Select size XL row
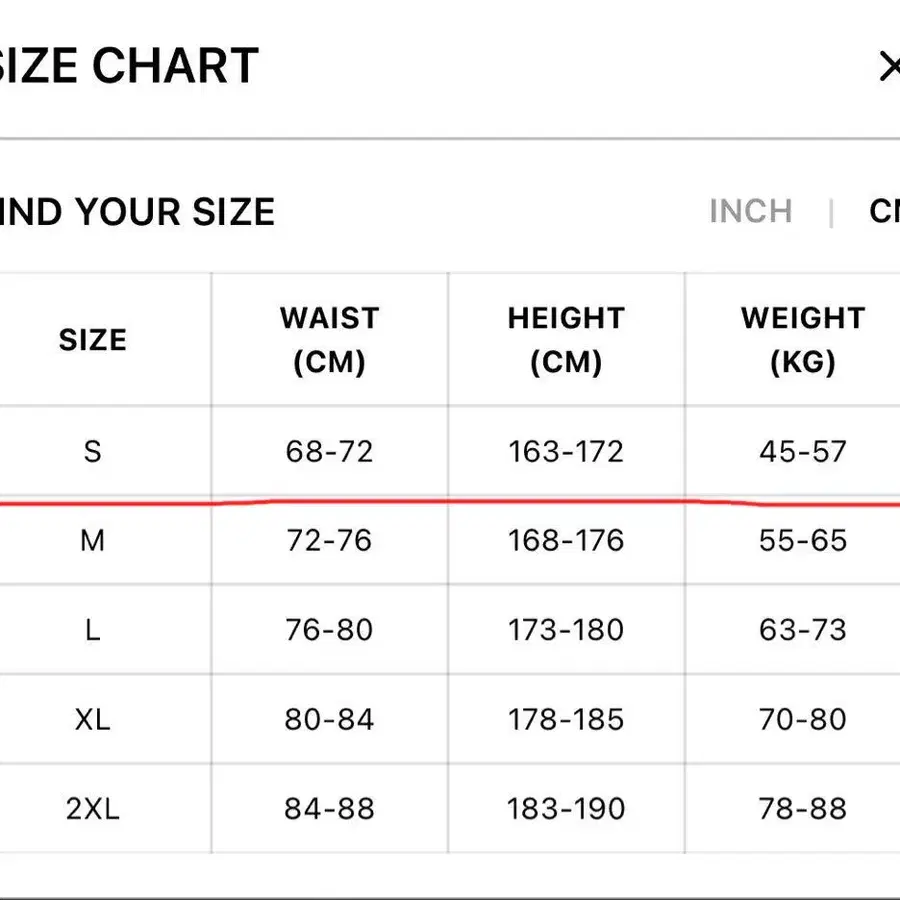This screenshot has height=900, width=900. coord(92,719)
